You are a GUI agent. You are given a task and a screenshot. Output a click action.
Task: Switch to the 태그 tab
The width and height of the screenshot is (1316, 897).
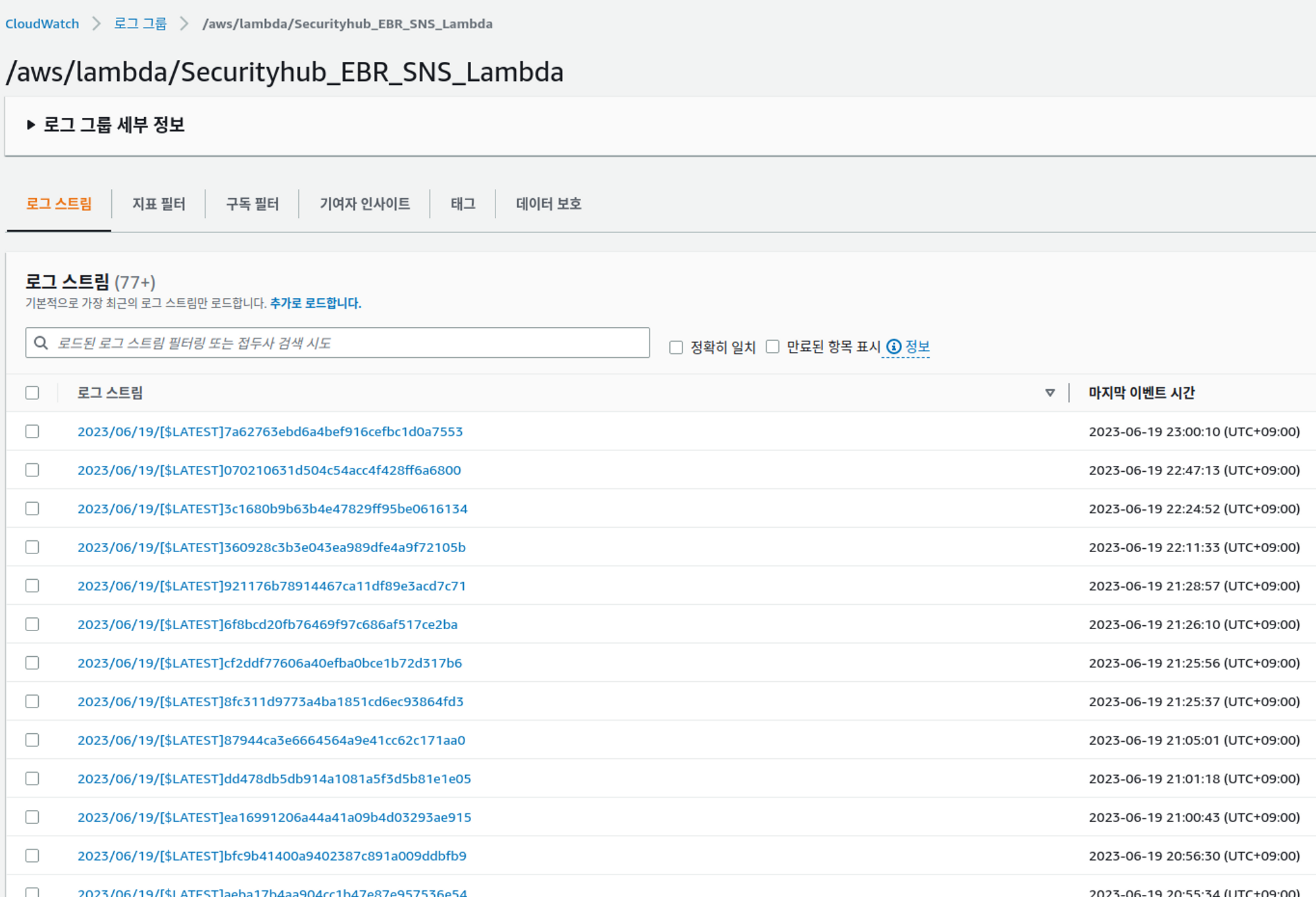[463, 204]
